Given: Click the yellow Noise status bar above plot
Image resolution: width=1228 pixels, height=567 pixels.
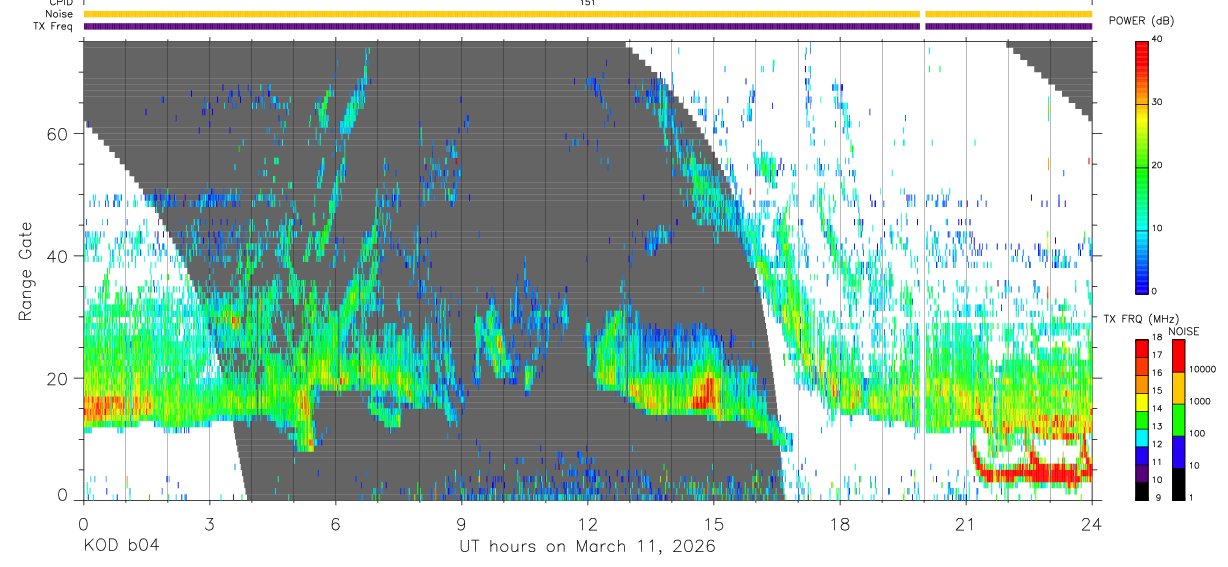Looking at the screenshot, I should coord(587,14).
